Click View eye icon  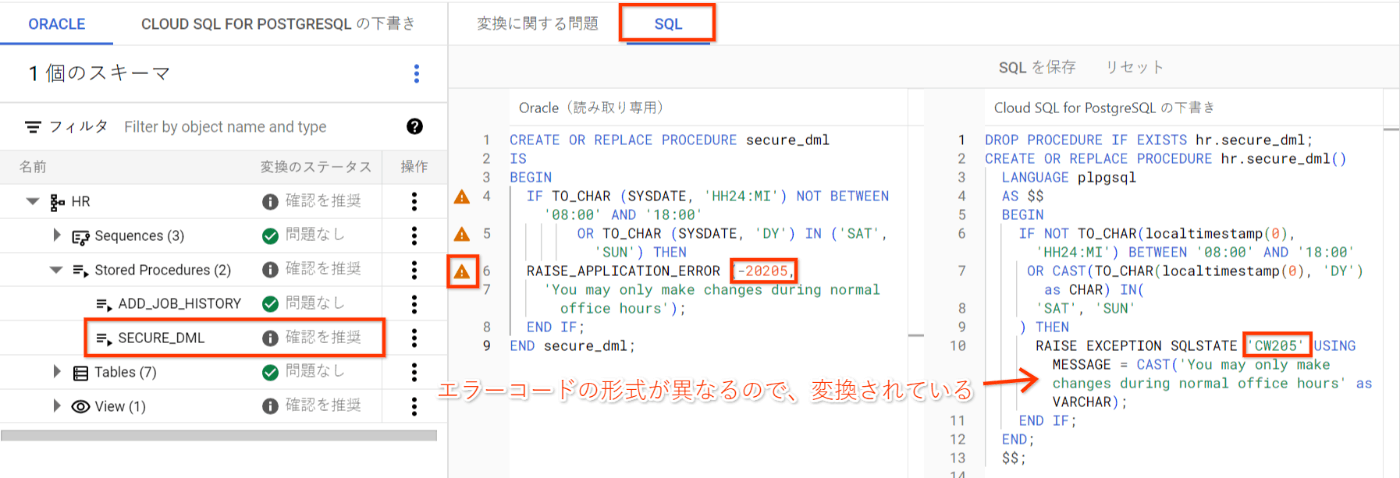[x=81, y=406]
